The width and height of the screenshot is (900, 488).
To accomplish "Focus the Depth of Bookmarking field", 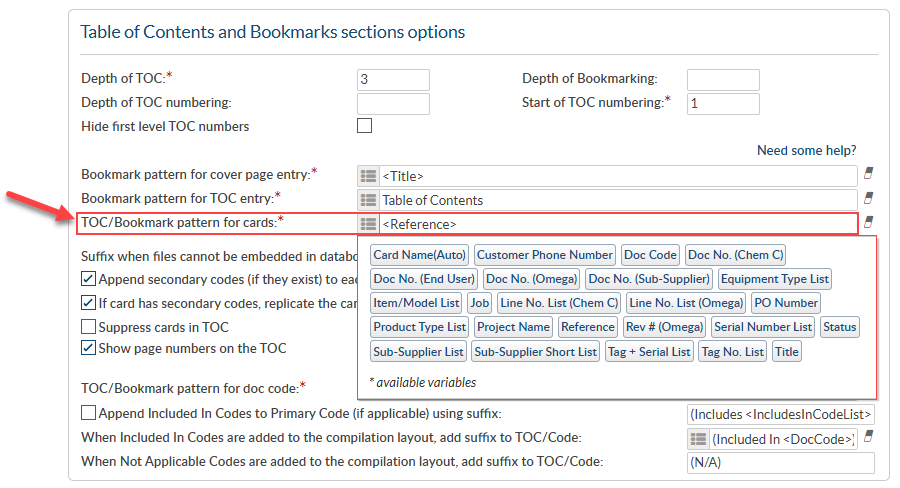I will tap(723, 80).
